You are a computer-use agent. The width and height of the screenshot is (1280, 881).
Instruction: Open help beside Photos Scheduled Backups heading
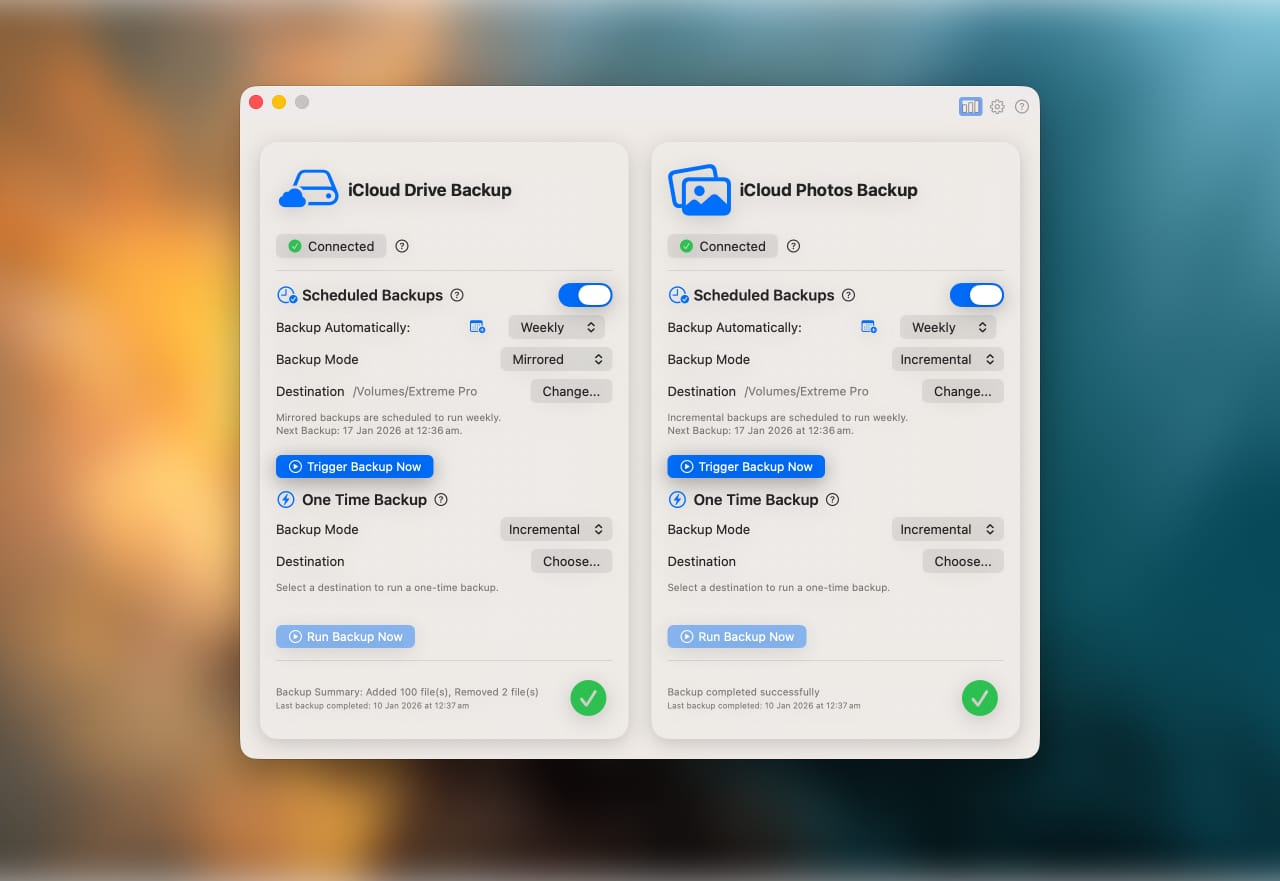click(848, 295)
